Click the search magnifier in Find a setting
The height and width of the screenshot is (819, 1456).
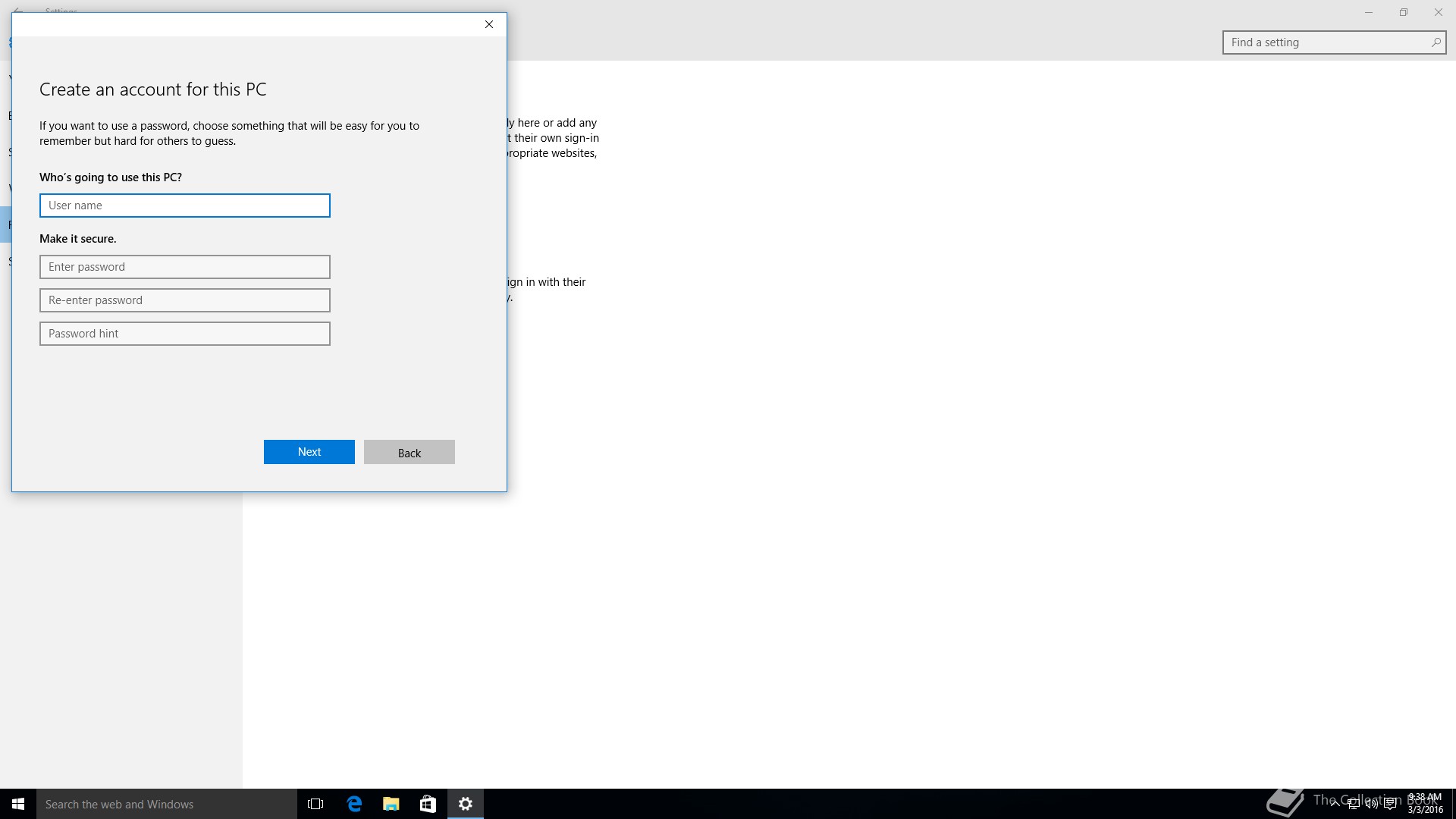pyautogui.click(x=1436, y=42)
